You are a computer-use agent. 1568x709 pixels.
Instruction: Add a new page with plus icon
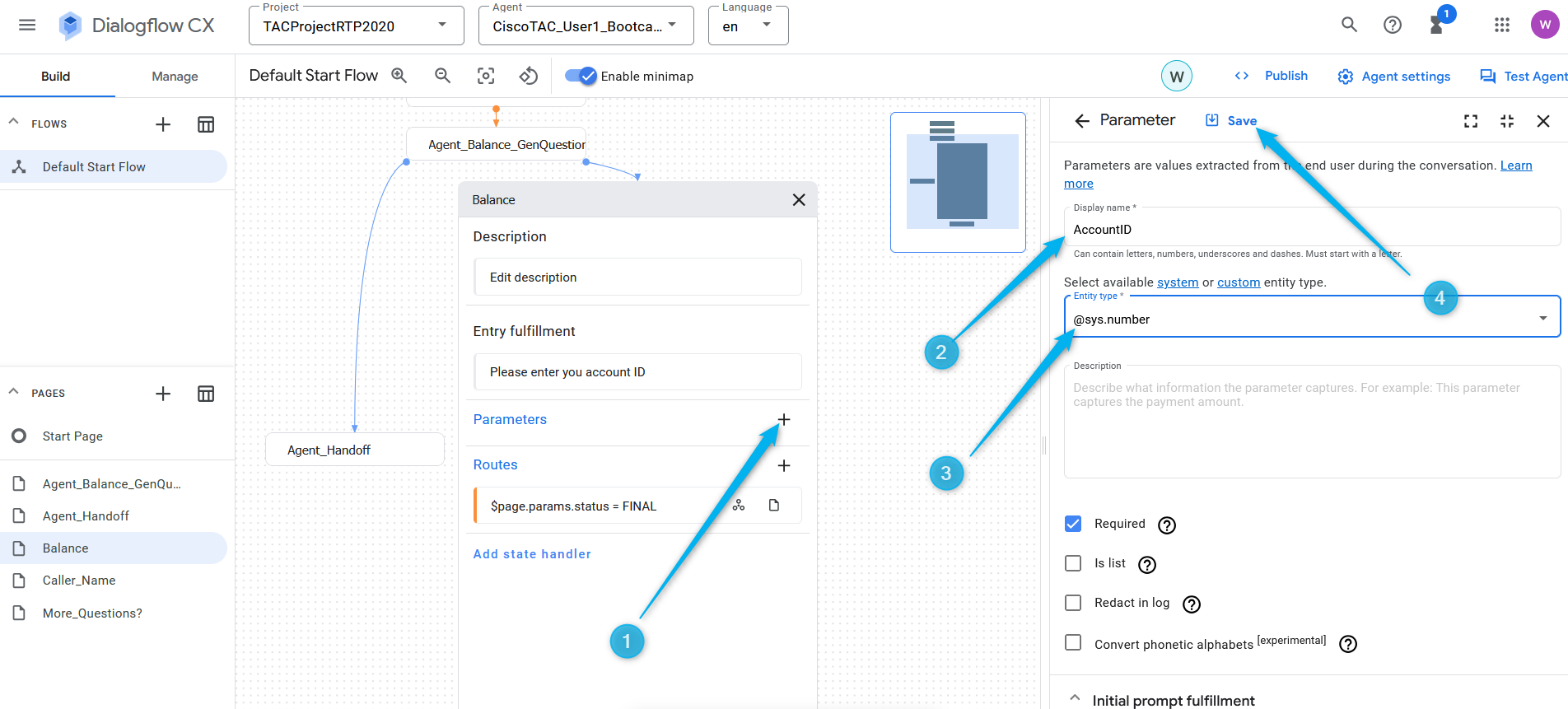coord(163,394)
